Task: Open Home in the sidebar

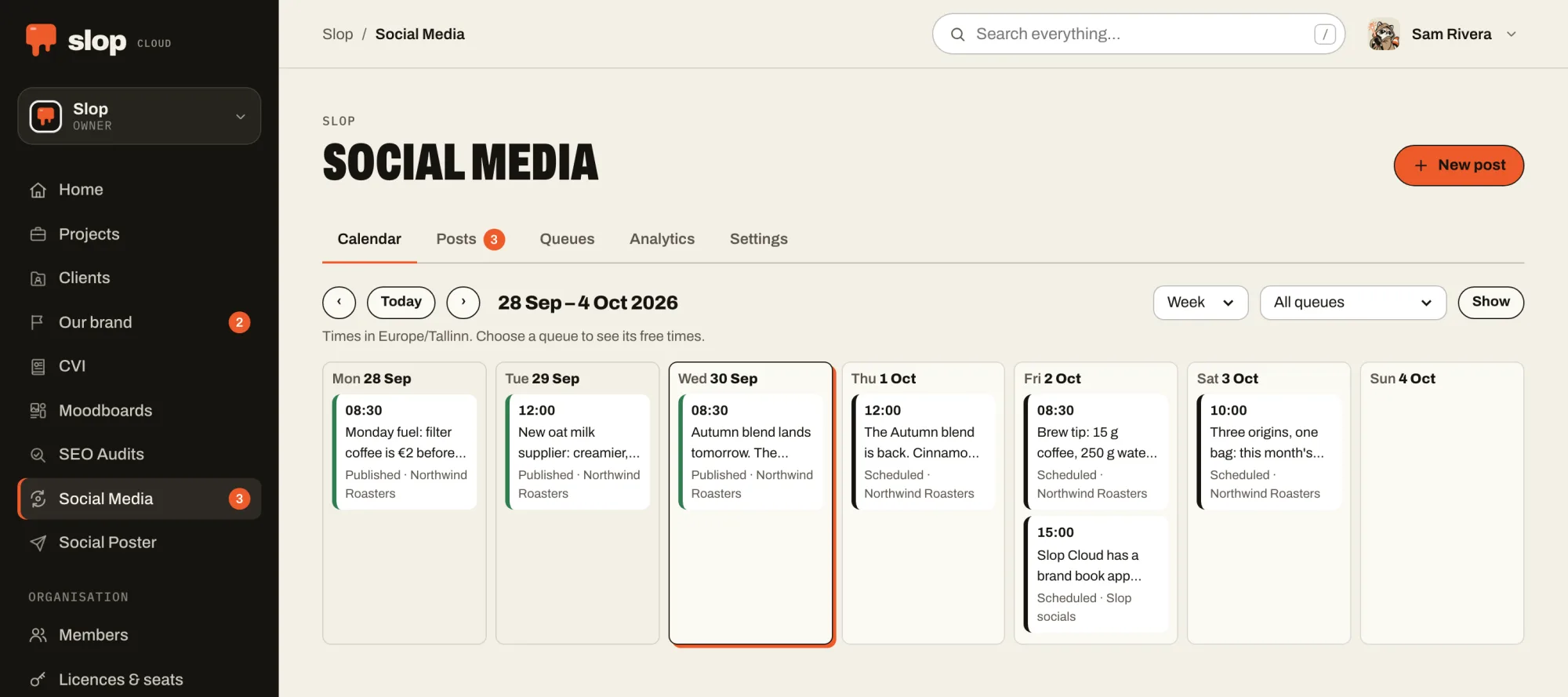Action: tap(140, 190)
